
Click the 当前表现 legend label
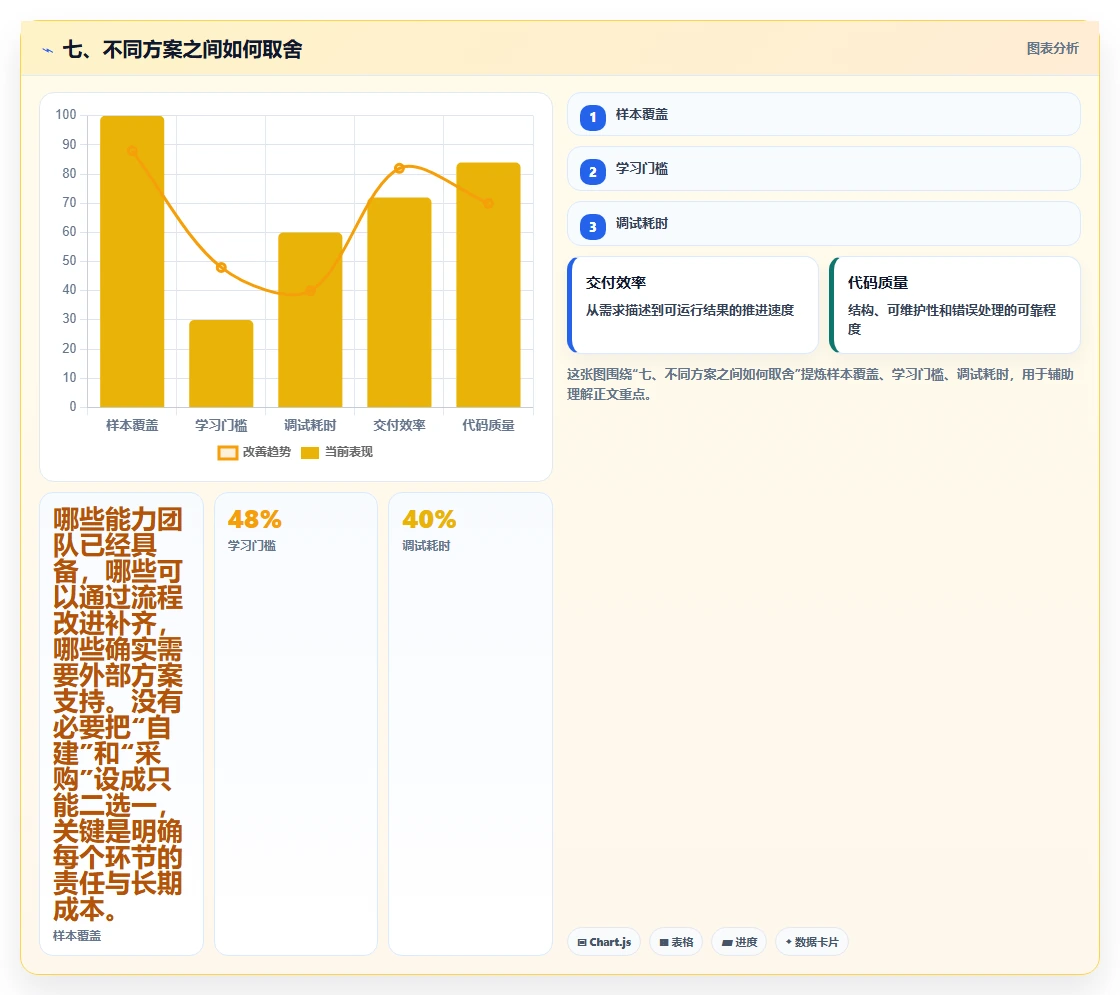click(x=349, y=452)
